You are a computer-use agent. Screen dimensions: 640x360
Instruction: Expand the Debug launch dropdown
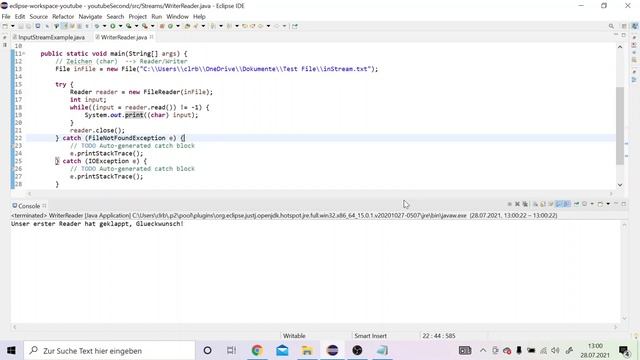(104, 26)
